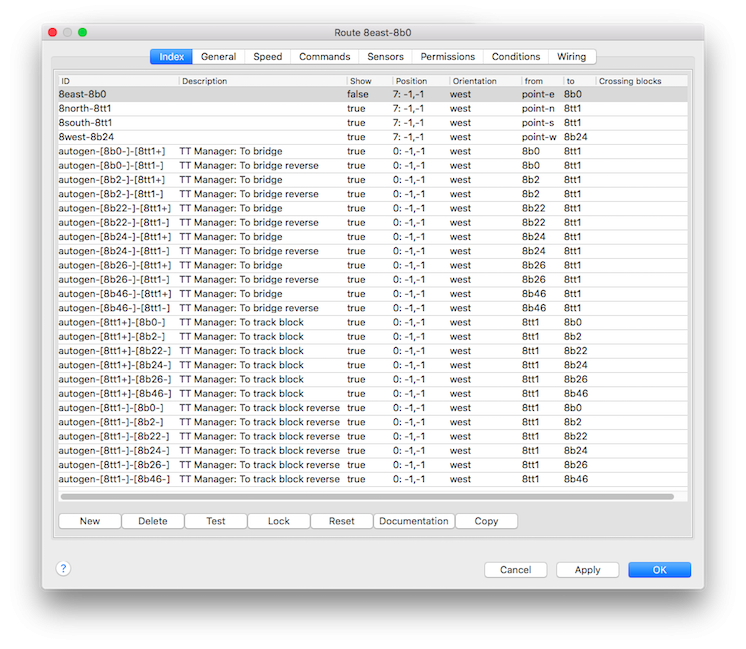
Task: Click the Apply button
Action: click(x=587, y=570)
